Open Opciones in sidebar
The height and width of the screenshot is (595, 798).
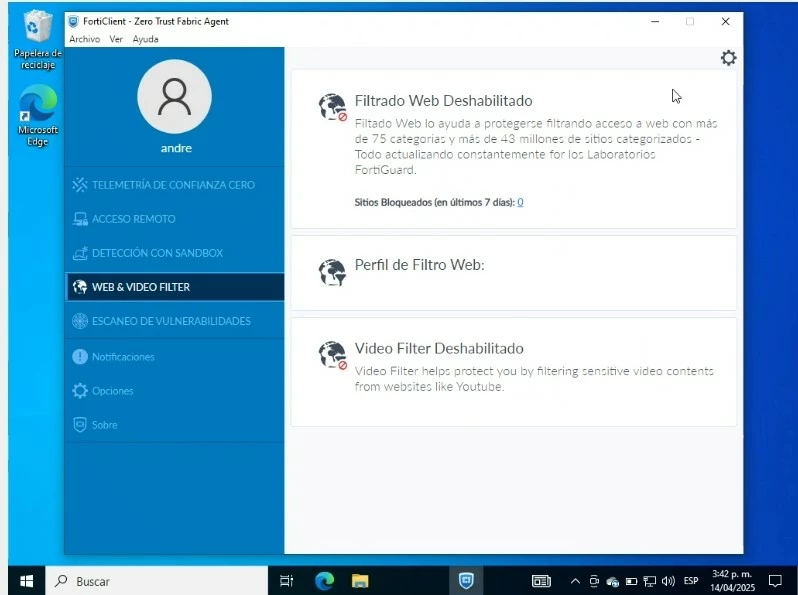175,391
